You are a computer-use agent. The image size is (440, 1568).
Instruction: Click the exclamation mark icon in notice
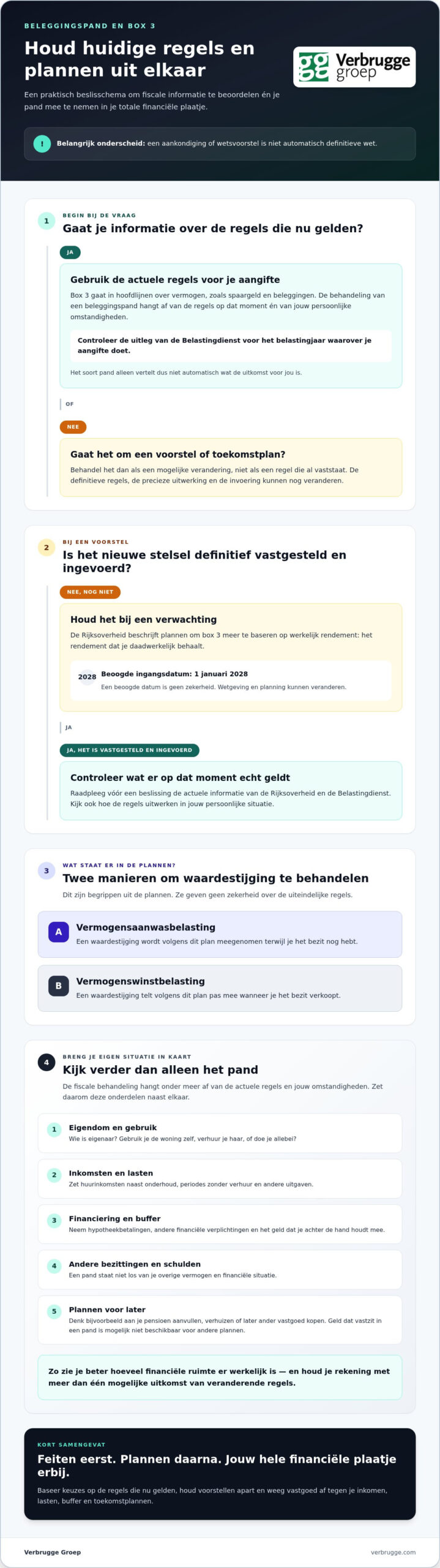pos(42,144)
